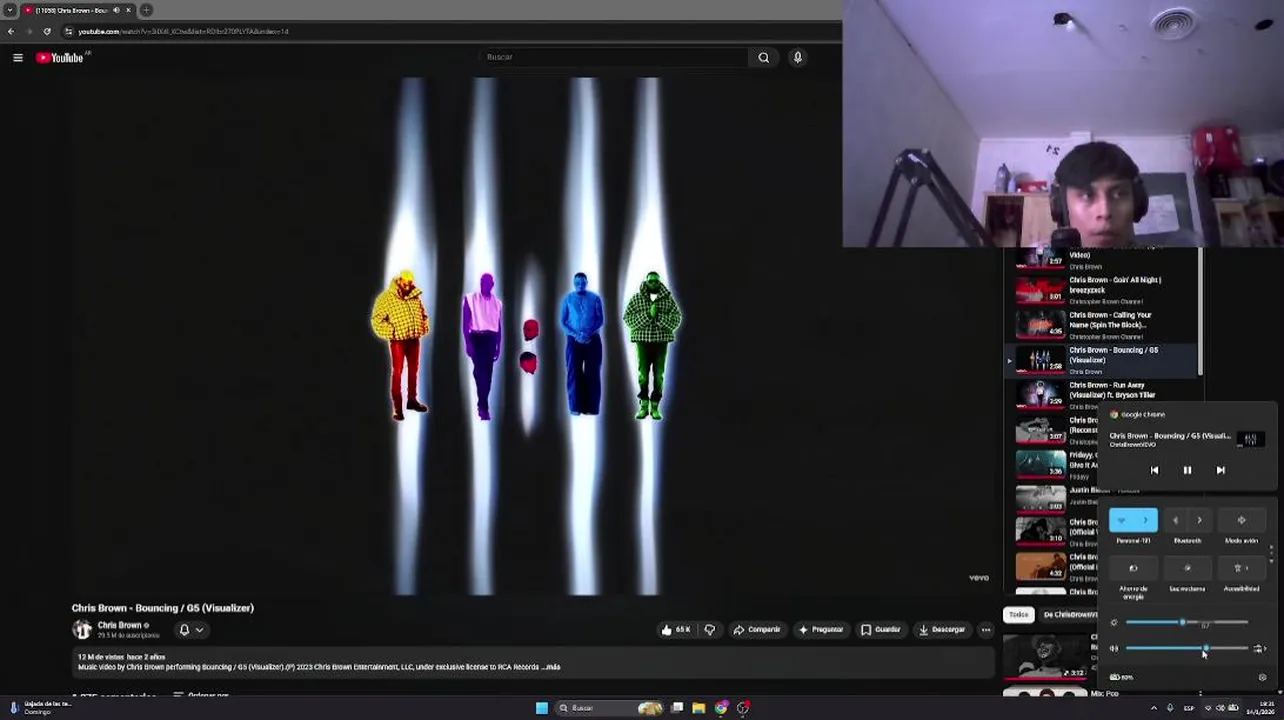Mute using the volume speaker icon
Viewport: 1284px width, 720px height.
pos(1114,649)
